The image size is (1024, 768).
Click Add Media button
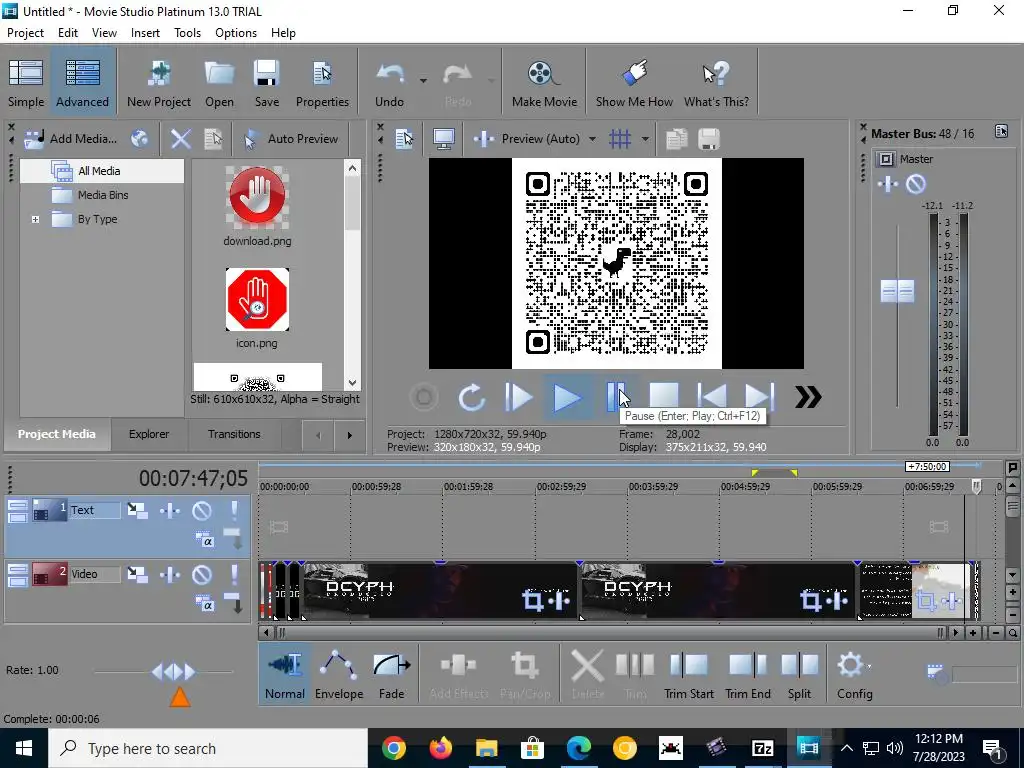coord(71,138)
